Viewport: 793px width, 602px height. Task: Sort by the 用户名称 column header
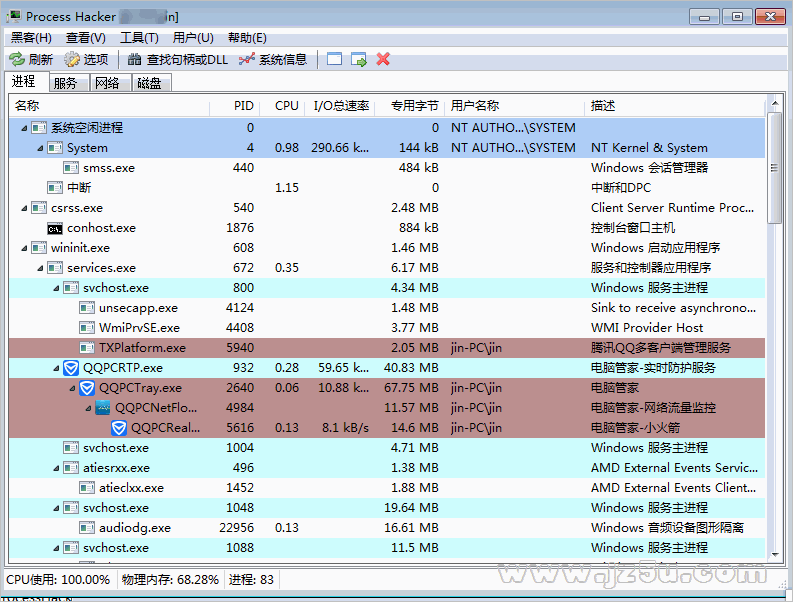[514, 106]
